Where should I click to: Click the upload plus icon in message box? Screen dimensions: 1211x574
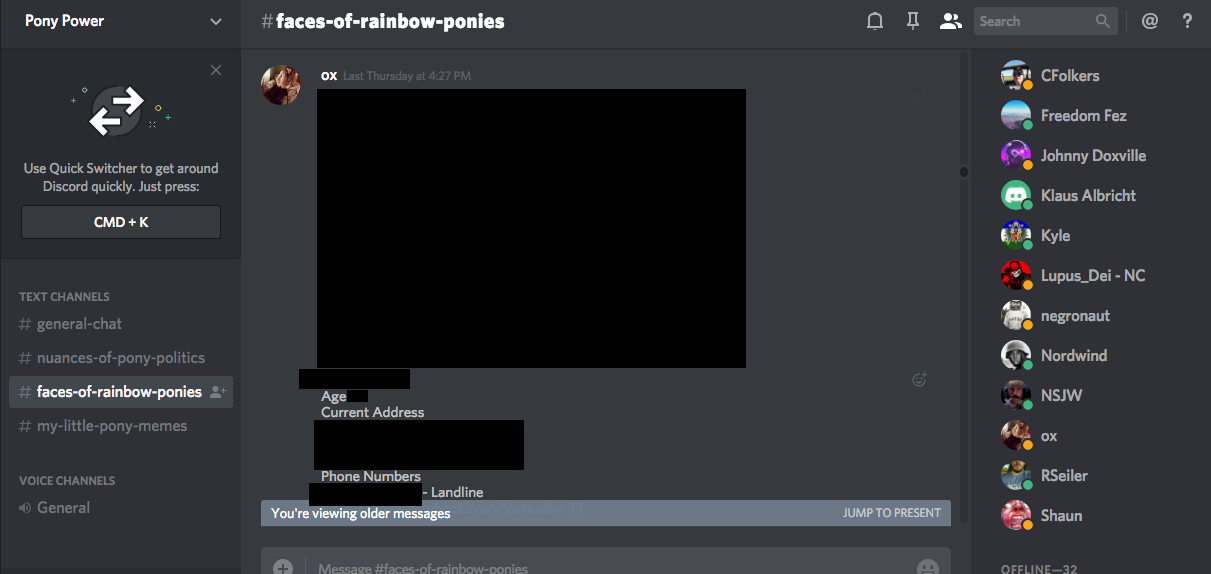[x=283, y=567]
